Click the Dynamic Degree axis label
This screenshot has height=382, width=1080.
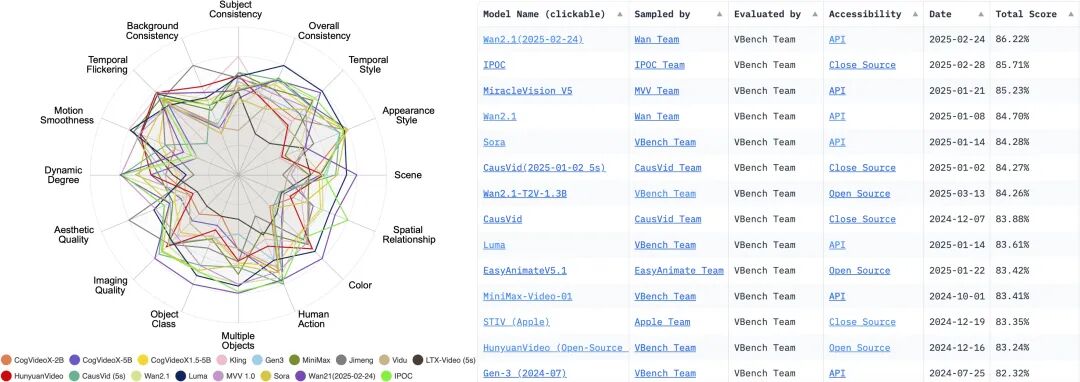point(63,176)
